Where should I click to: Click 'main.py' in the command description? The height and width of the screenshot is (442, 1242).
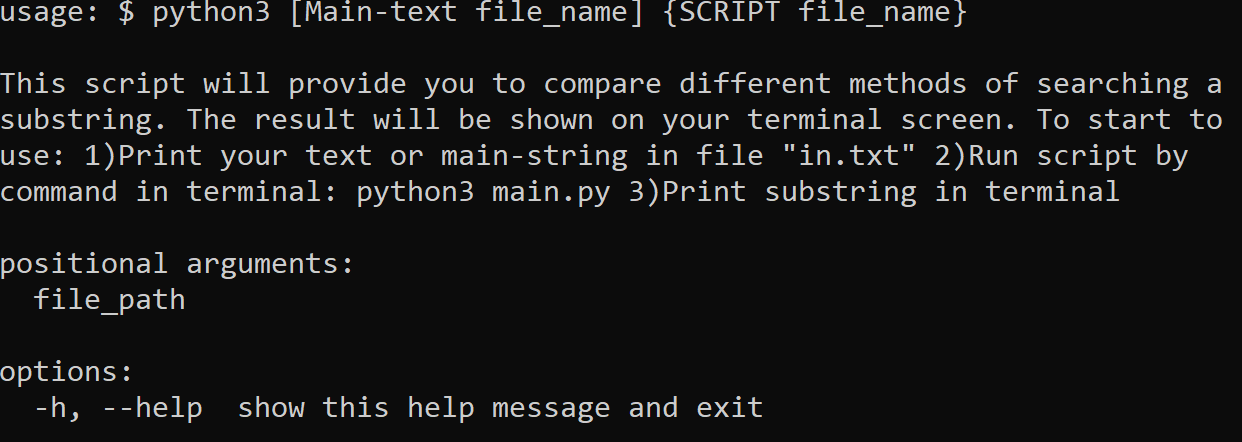[550, 192]
